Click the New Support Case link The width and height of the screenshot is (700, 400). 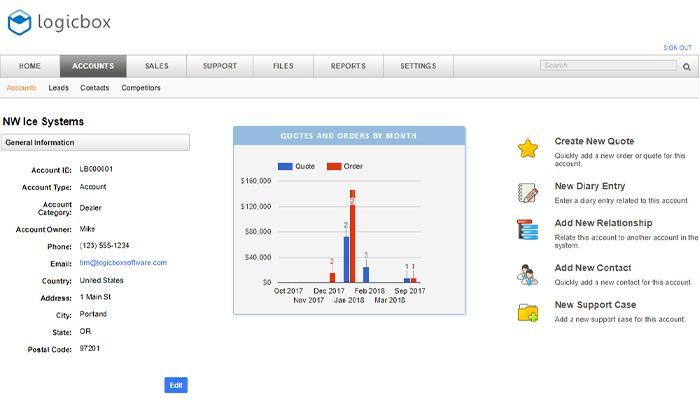coord(595,305)
